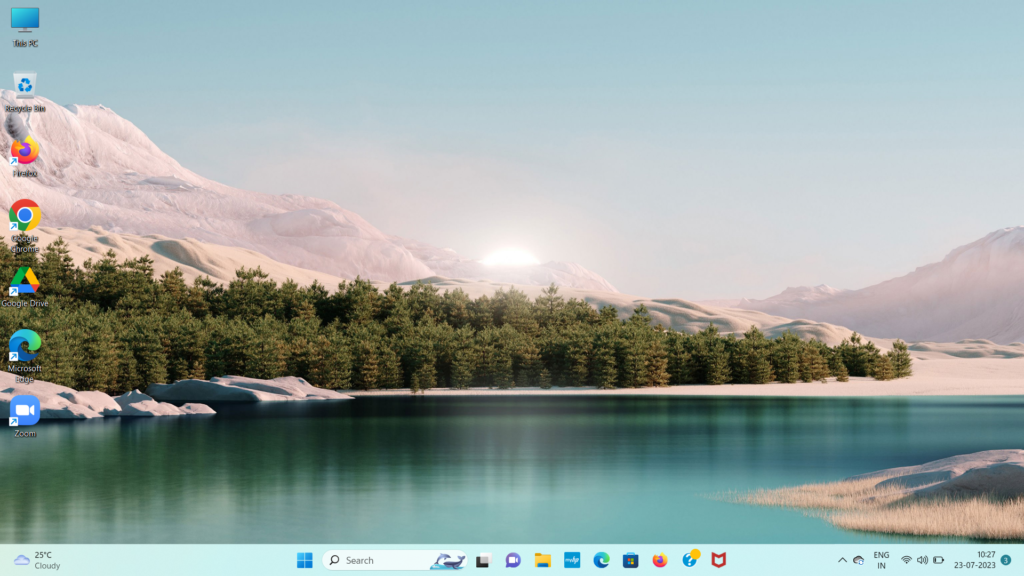1024x576 pixels.
Task: Select the This PC desktop icon
Action: (x=25, y=27)
